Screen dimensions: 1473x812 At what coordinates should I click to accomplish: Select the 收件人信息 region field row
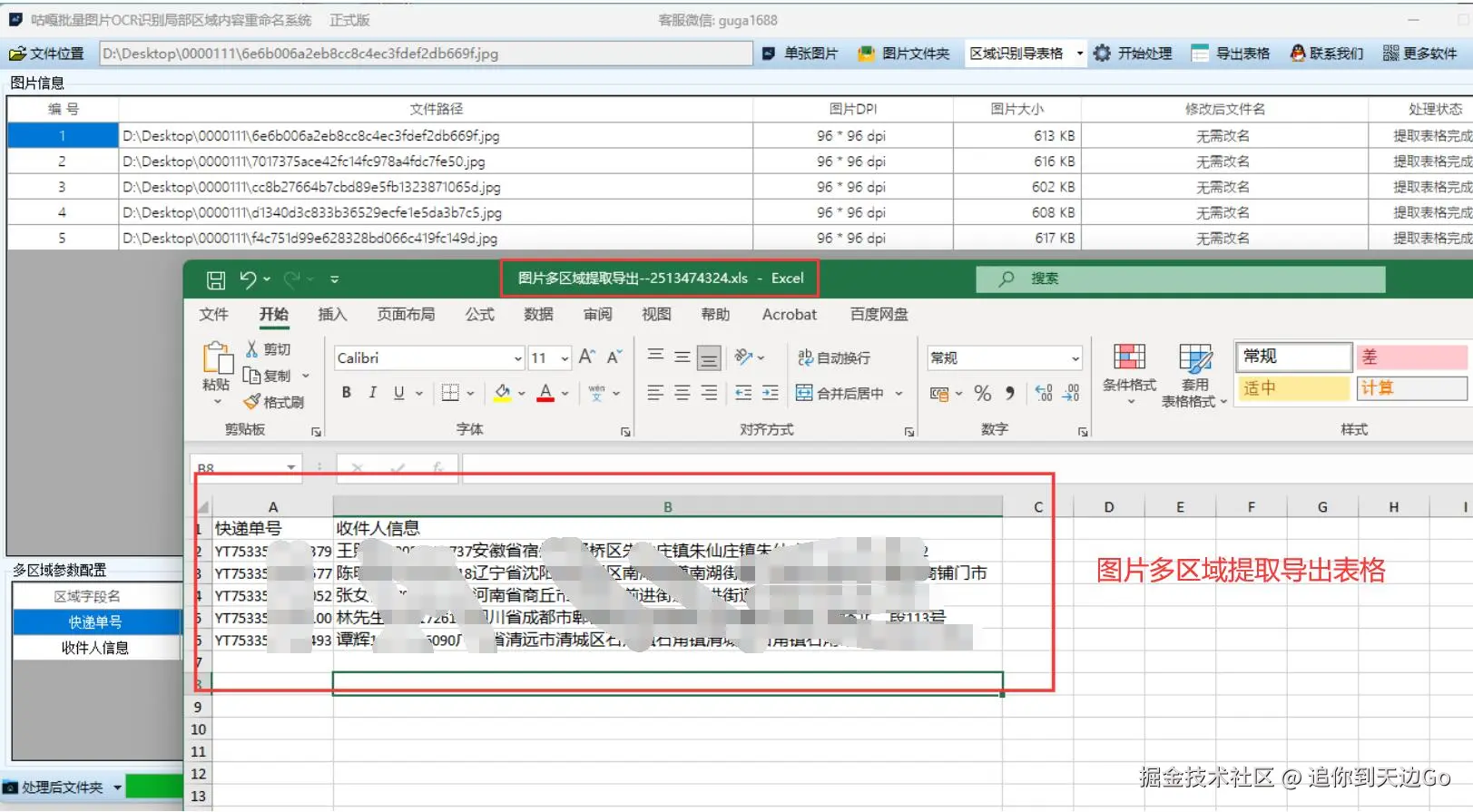click(x=95, y=648)
